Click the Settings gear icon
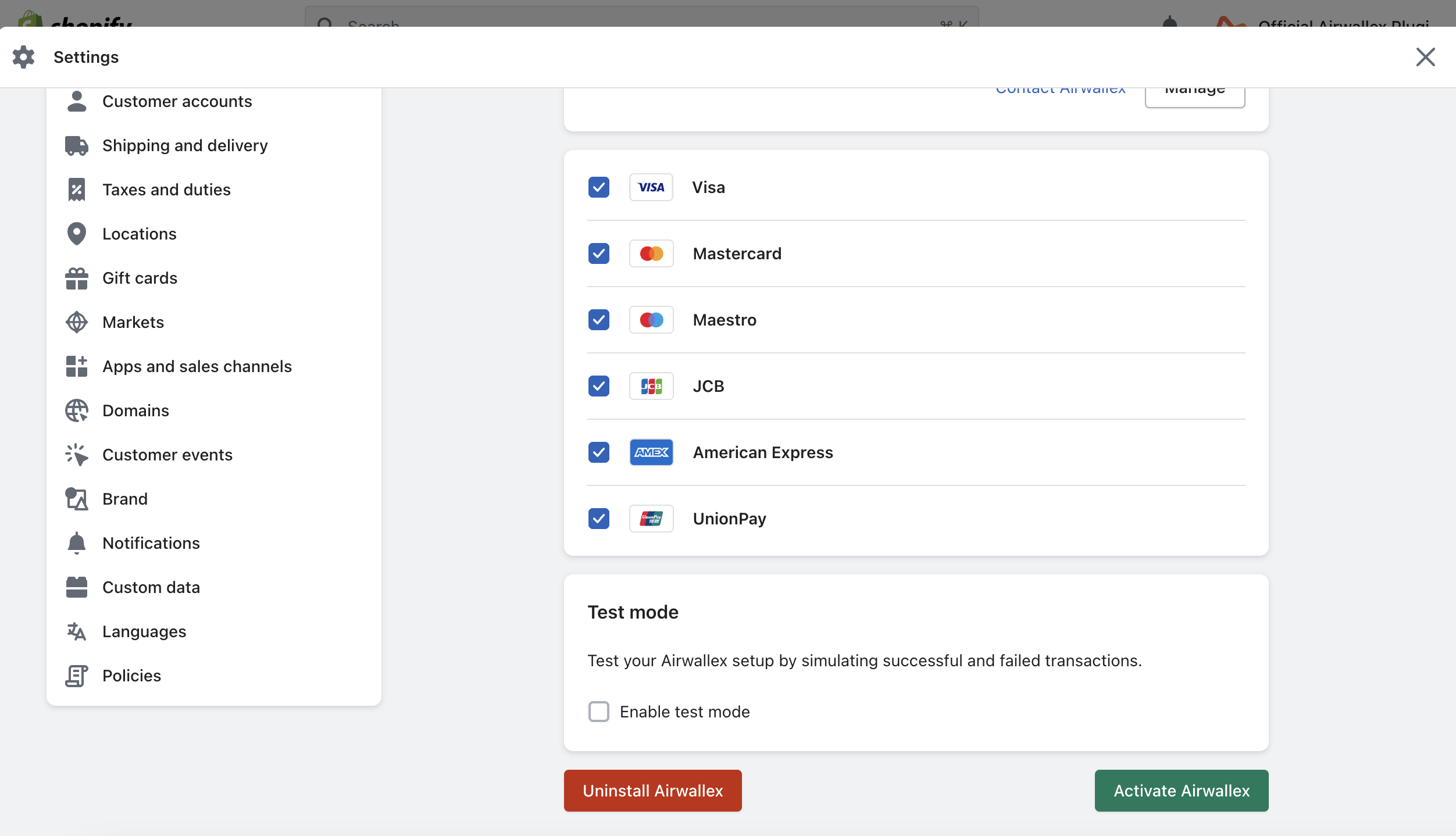 click(x=23, y=57)
